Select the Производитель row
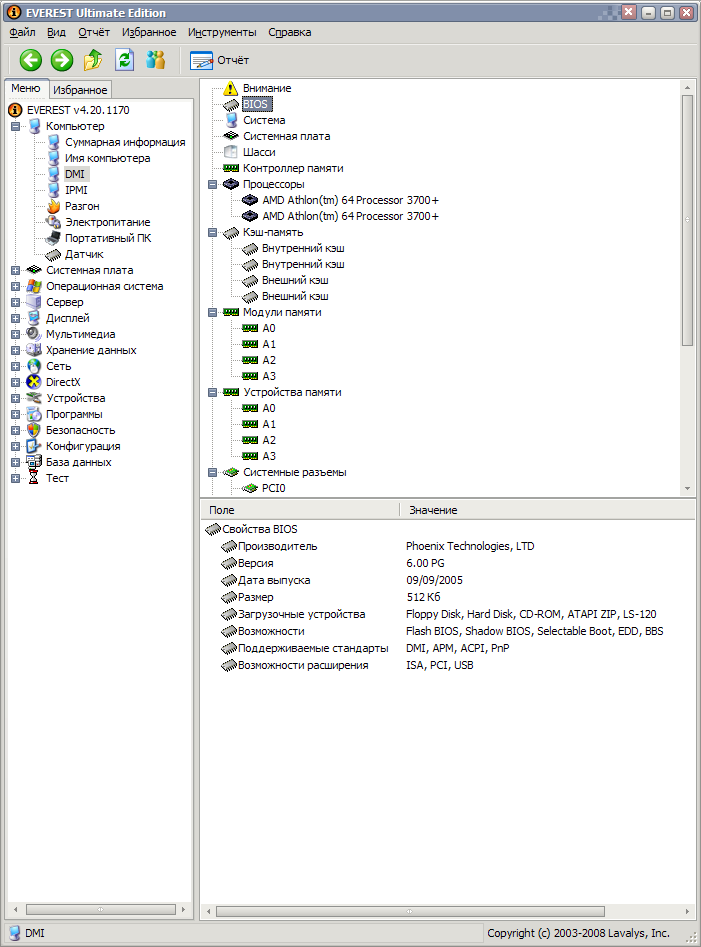 (x=447, y=547)
